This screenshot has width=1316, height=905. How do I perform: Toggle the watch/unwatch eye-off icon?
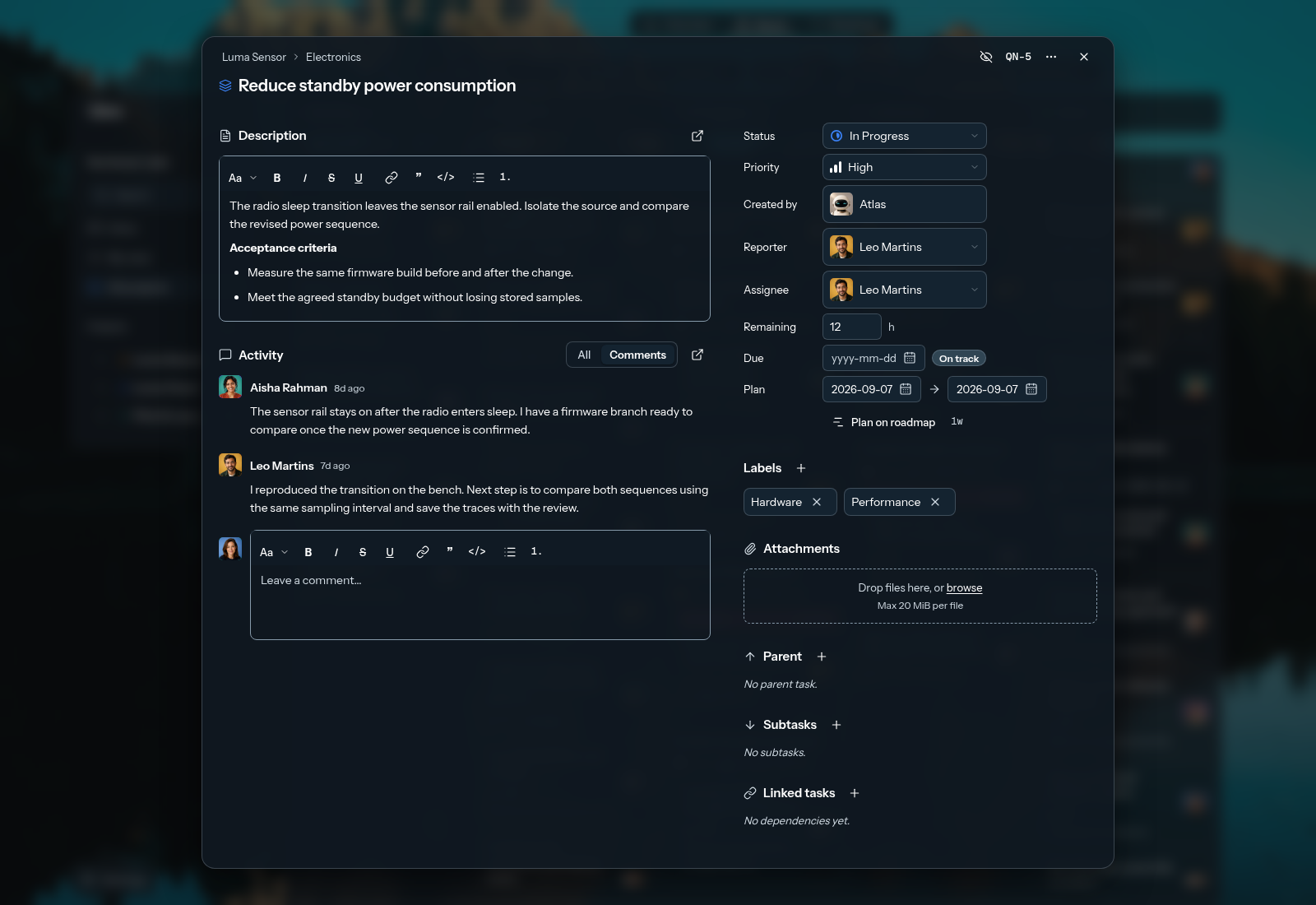pos(986,57)
